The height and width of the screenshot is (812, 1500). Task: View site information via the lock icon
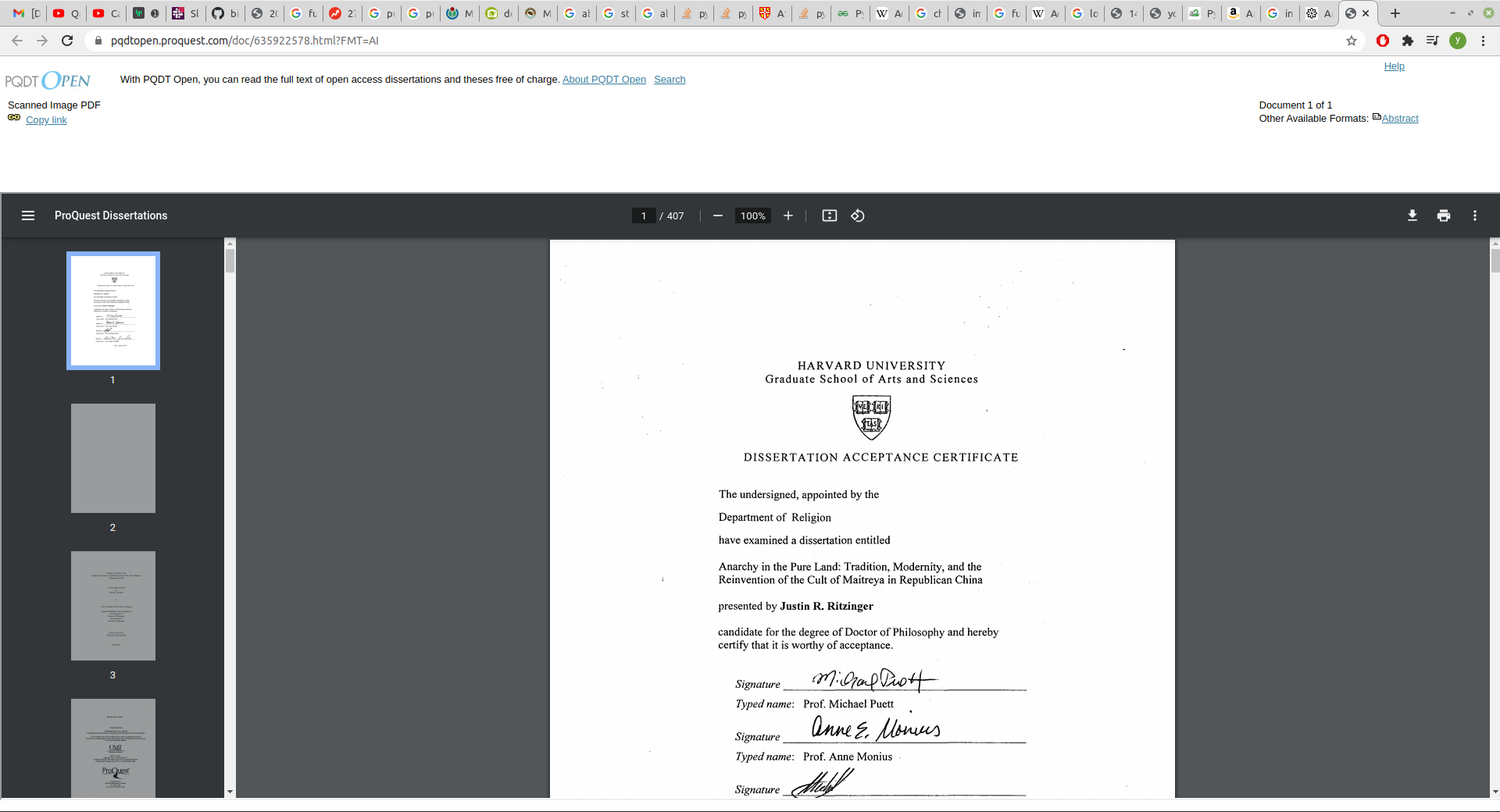coord(98,41)
